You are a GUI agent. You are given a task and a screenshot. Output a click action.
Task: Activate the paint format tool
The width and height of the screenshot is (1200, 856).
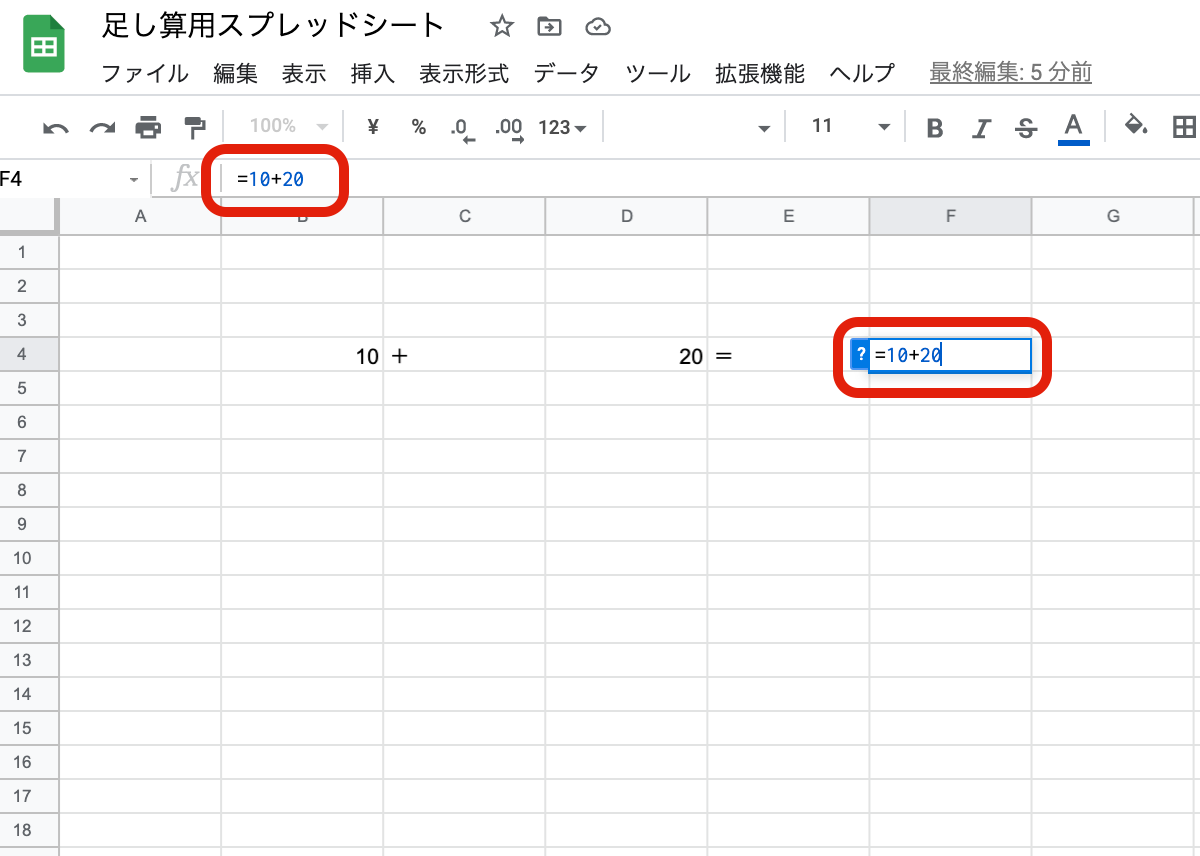194,127
